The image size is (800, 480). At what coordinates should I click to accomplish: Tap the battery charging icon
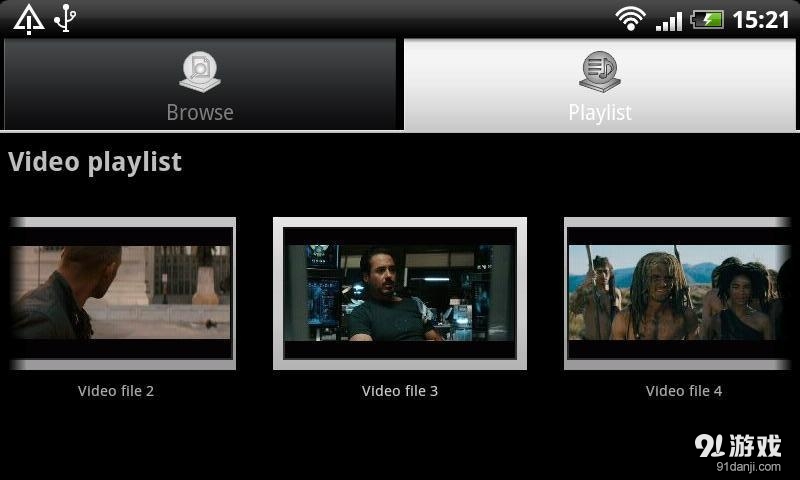pos(707,20)
